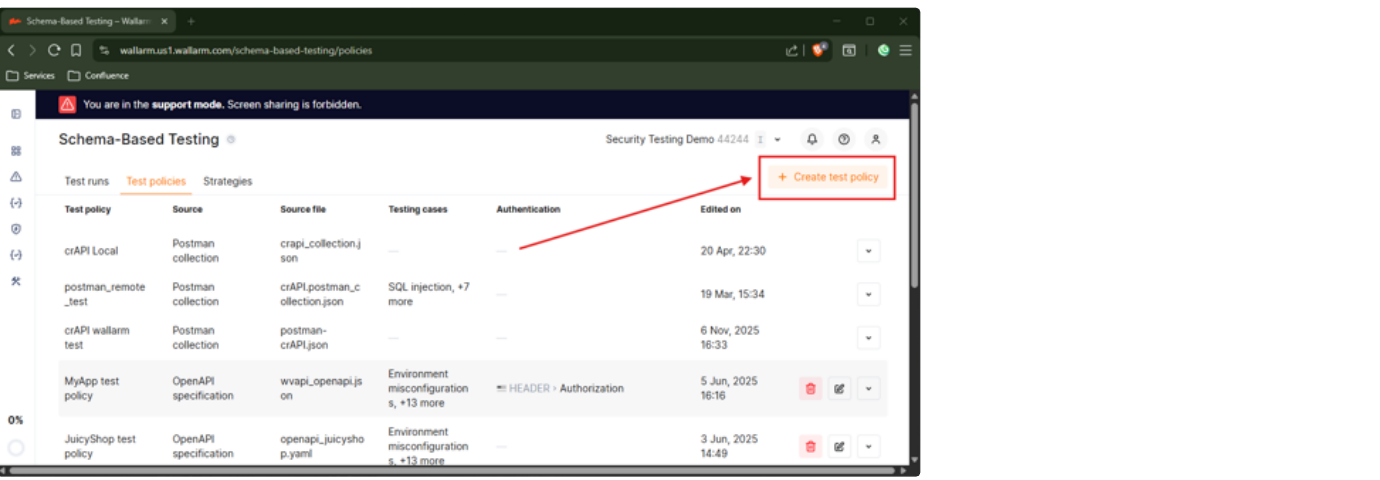Delete the MyApp test policy
Viewport: 1380px width, 480px height.
pos(811,389)
